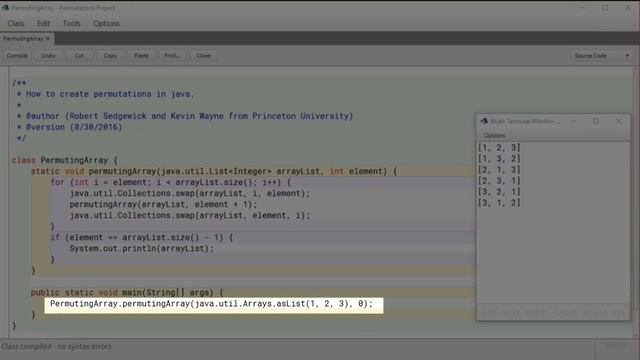Image resolution: width=640 pixels, height=360 pixels.
Task: Click the 'public static void main' line
Action: click(127, 293)
